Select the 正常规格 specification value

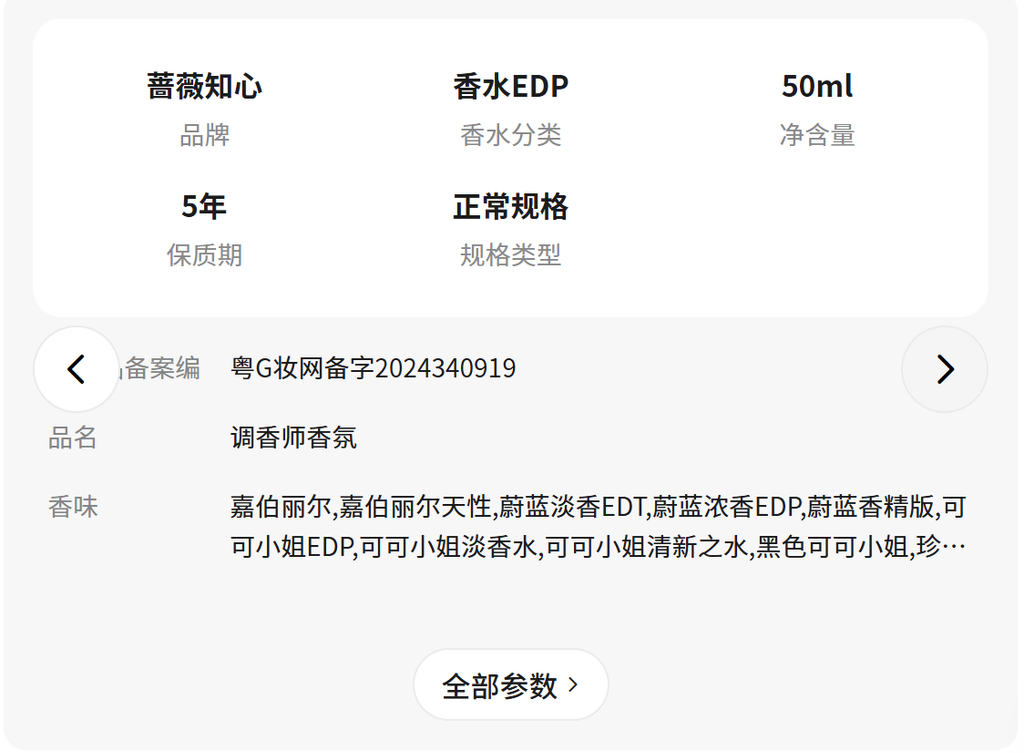[510, 207]
